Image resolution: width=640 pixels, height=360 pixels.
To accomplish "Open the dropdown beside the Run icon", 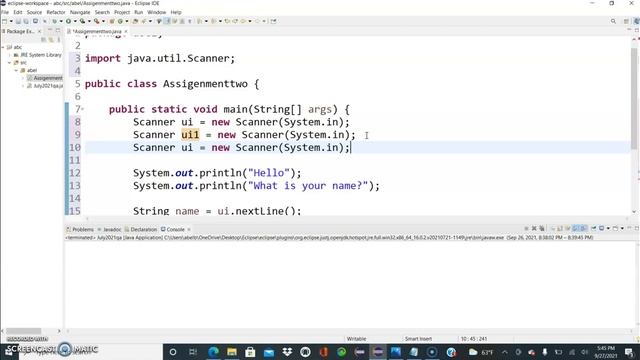I will coord(75,21).
